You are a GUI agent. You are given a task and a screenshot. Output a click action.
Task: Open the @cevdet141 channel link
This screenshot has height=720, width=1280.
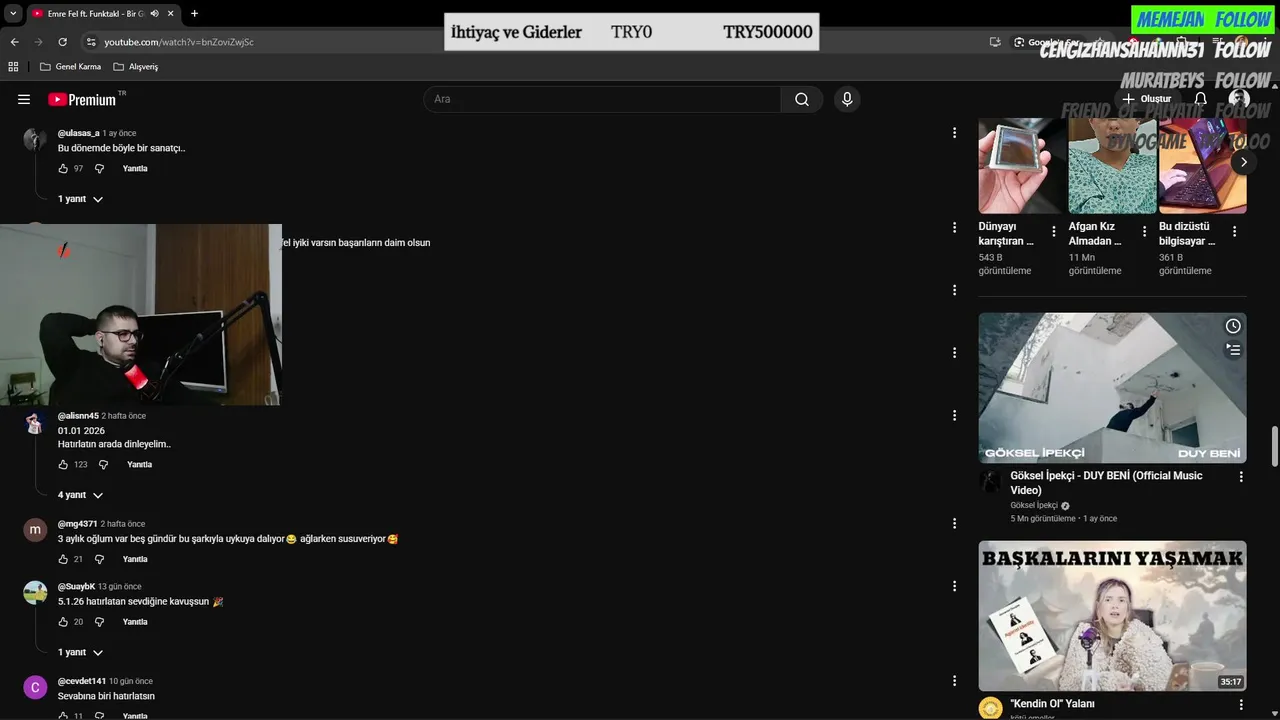point(82,681)
